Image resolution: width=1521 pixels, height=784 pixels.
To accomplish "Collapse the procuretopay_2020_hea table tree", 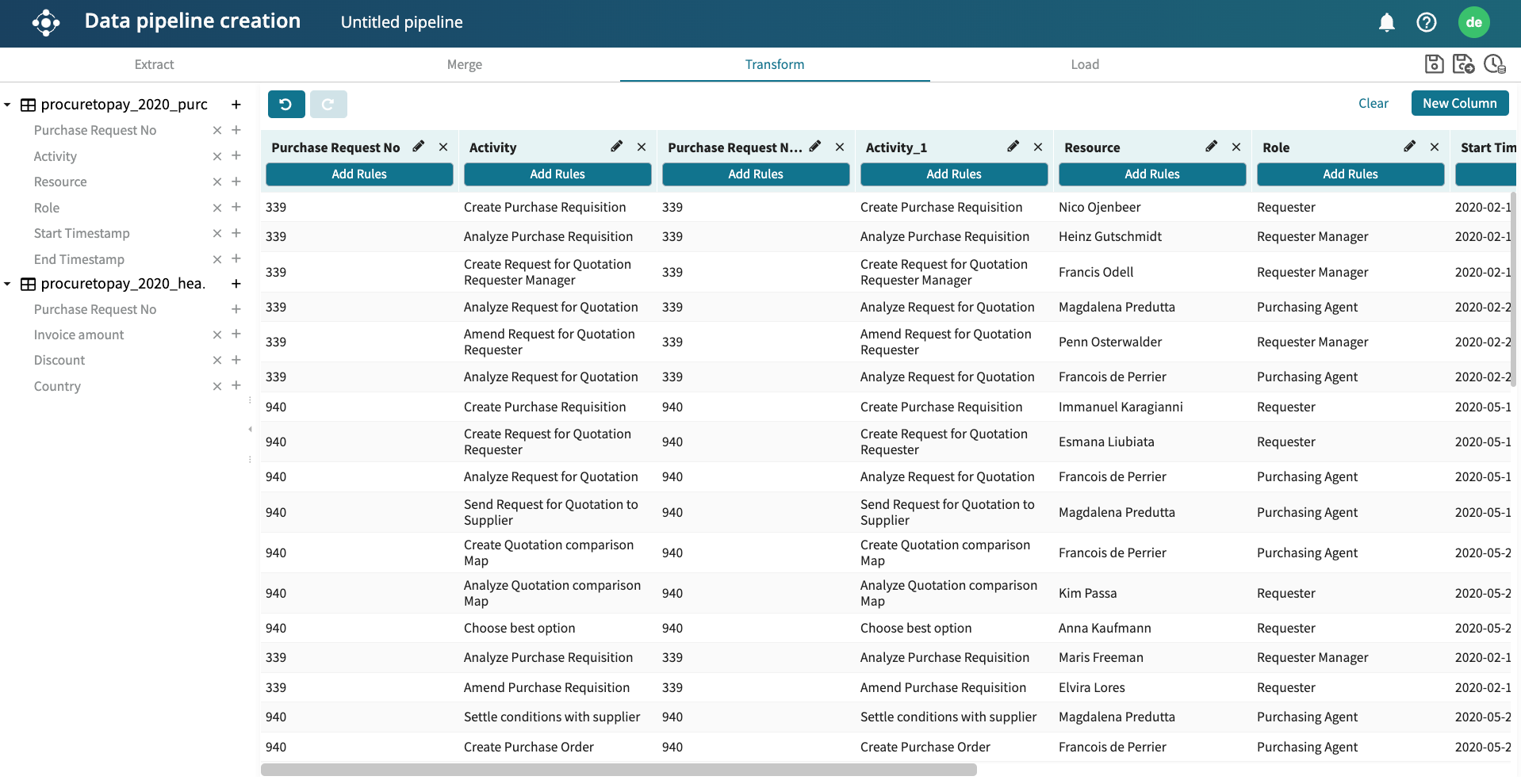I will click(7, 284).
